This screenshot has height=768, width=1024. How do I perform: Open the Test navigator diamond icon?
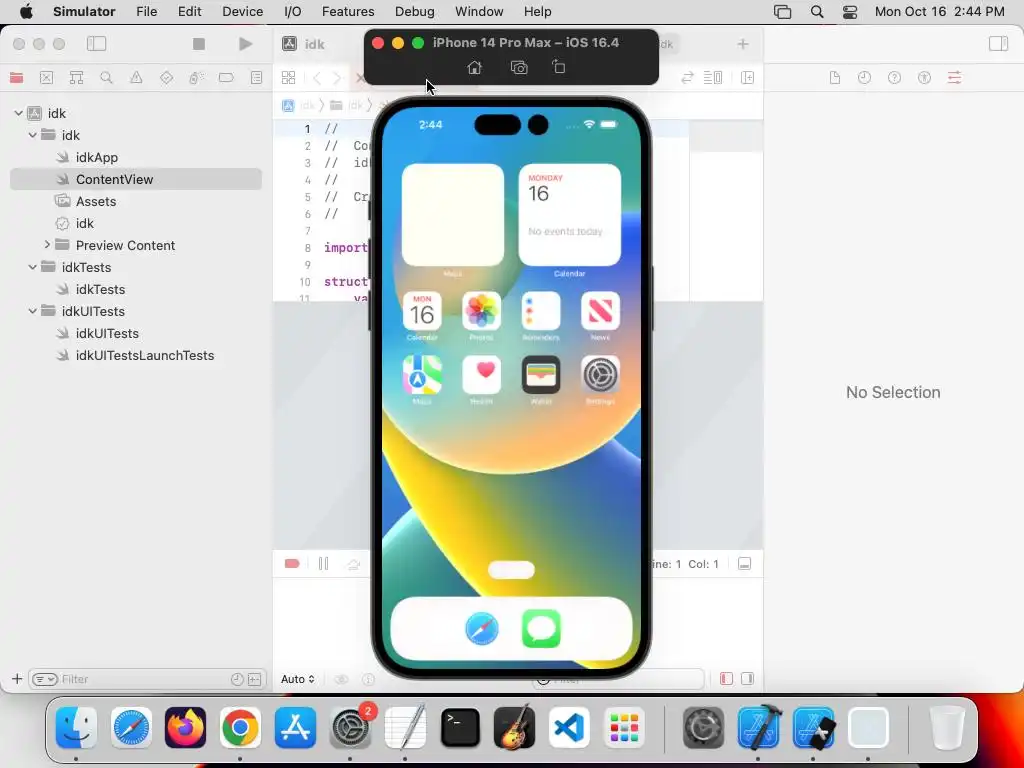pos(167,78)
